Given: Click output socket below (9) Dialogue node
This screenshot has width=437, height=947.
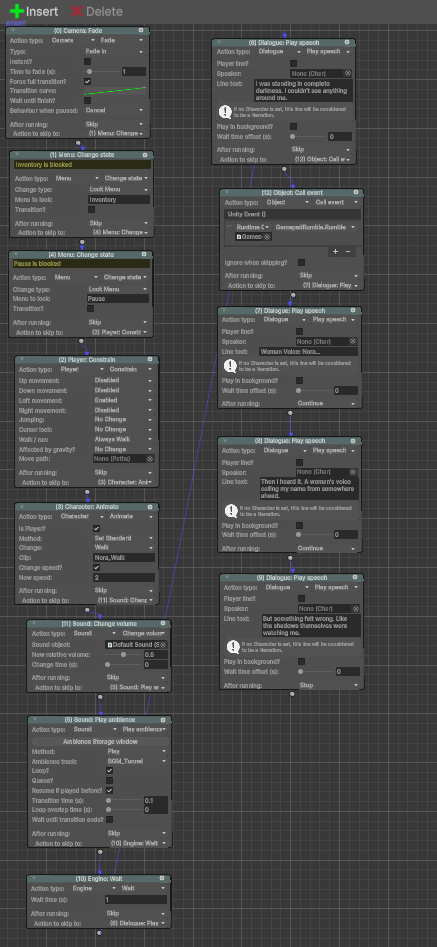Looking at the screenshot, I should (x=292, y=694).
